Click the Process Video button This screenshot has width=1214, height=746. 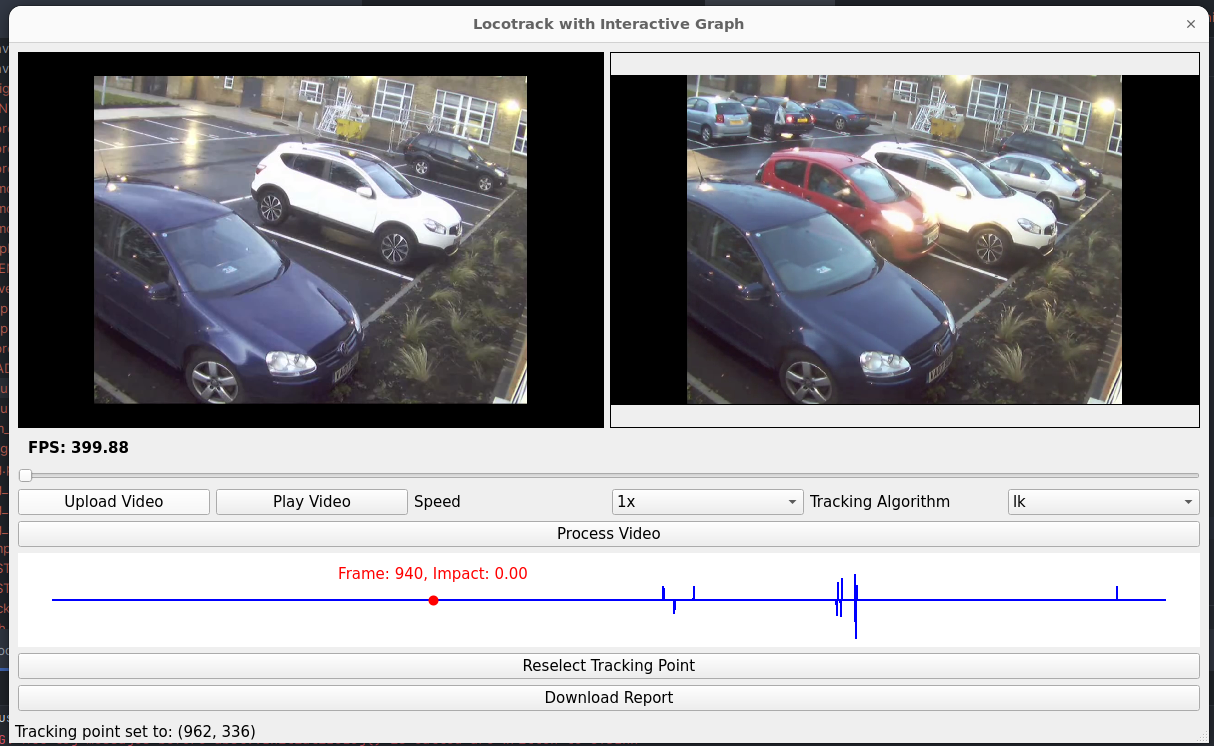(608, 534)
